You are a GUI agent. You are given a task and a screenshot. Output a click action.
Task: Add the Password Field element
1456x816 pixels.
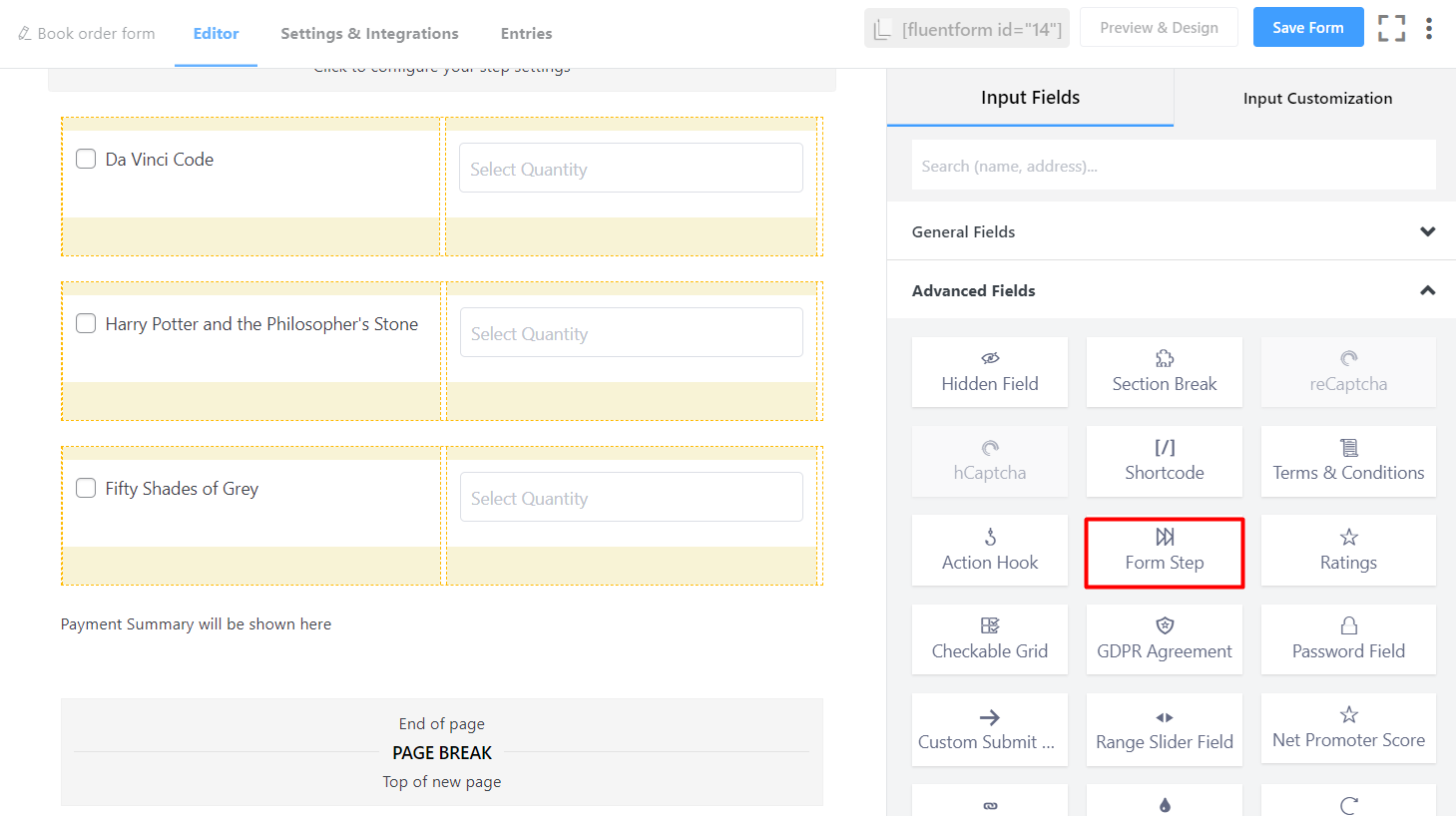(x=1347, y=639)
